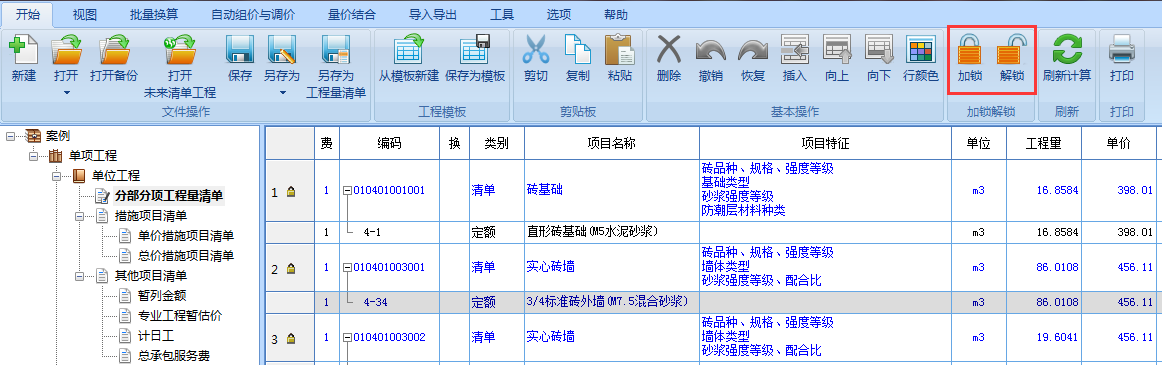This screenshot has width=1162, height=365.
Task: Click the 另存为 (Save As) icon
Action: coord(282,50)
